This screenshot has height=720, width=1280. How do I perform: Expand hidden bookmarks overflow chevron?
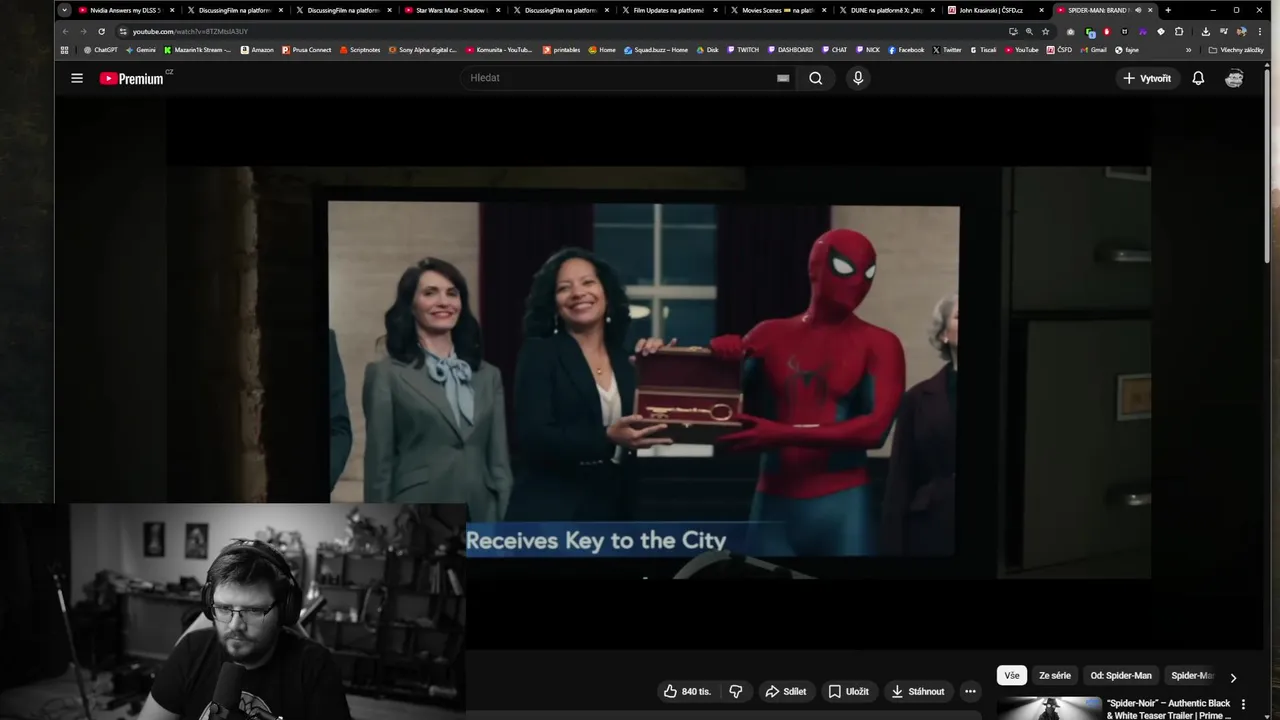pos(1189,50)
